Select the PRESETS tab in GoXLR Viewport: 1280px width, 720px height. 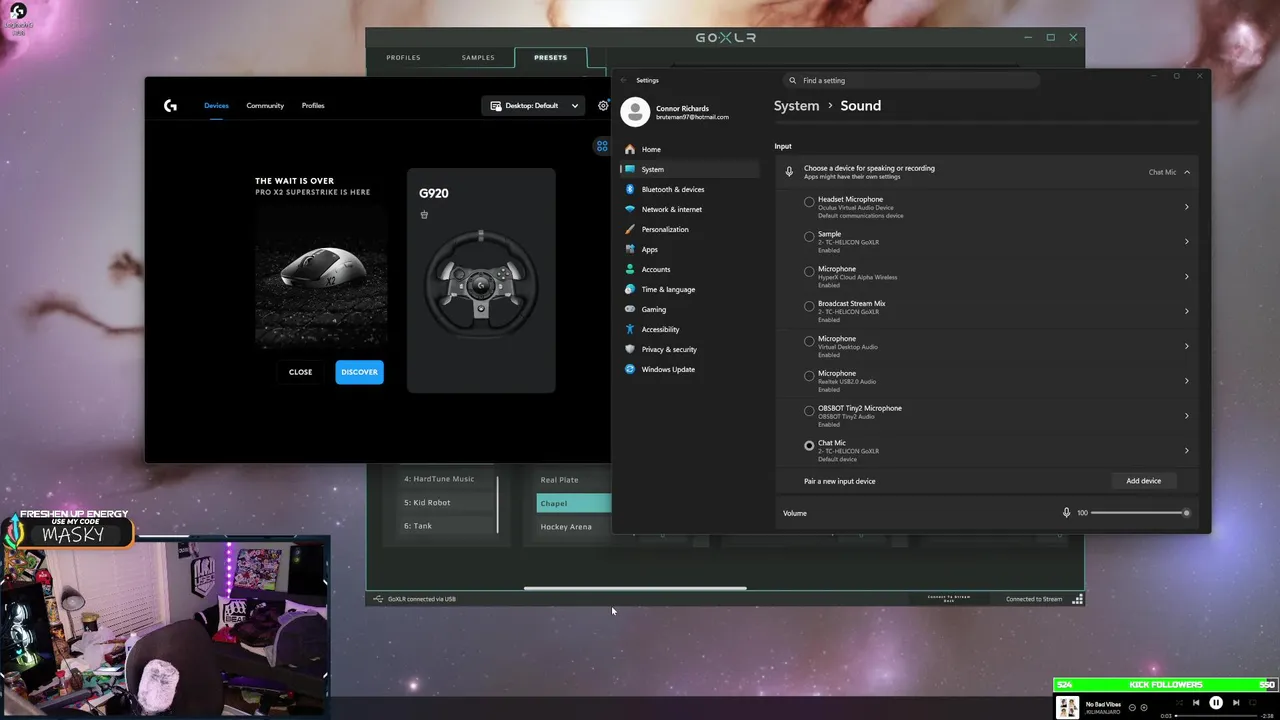(x=550, y=58)
